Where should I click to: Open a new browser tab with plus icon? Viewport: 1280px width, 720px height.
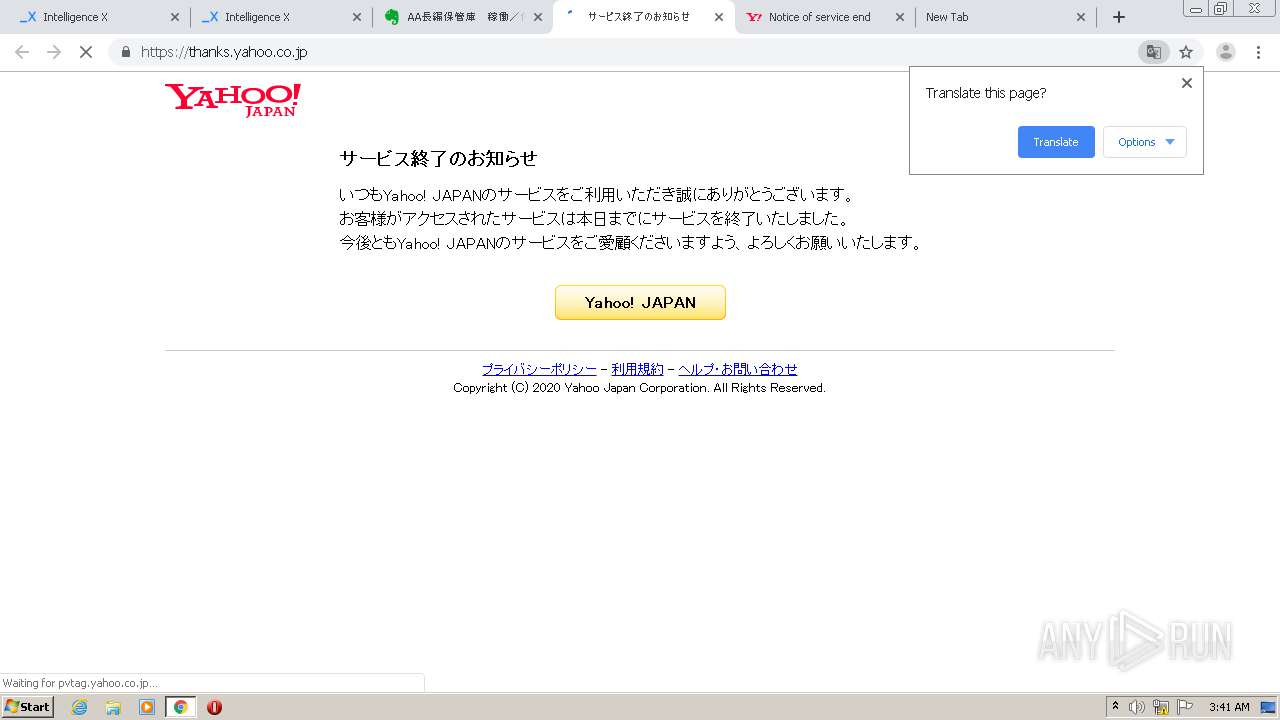coord(1119,17)
